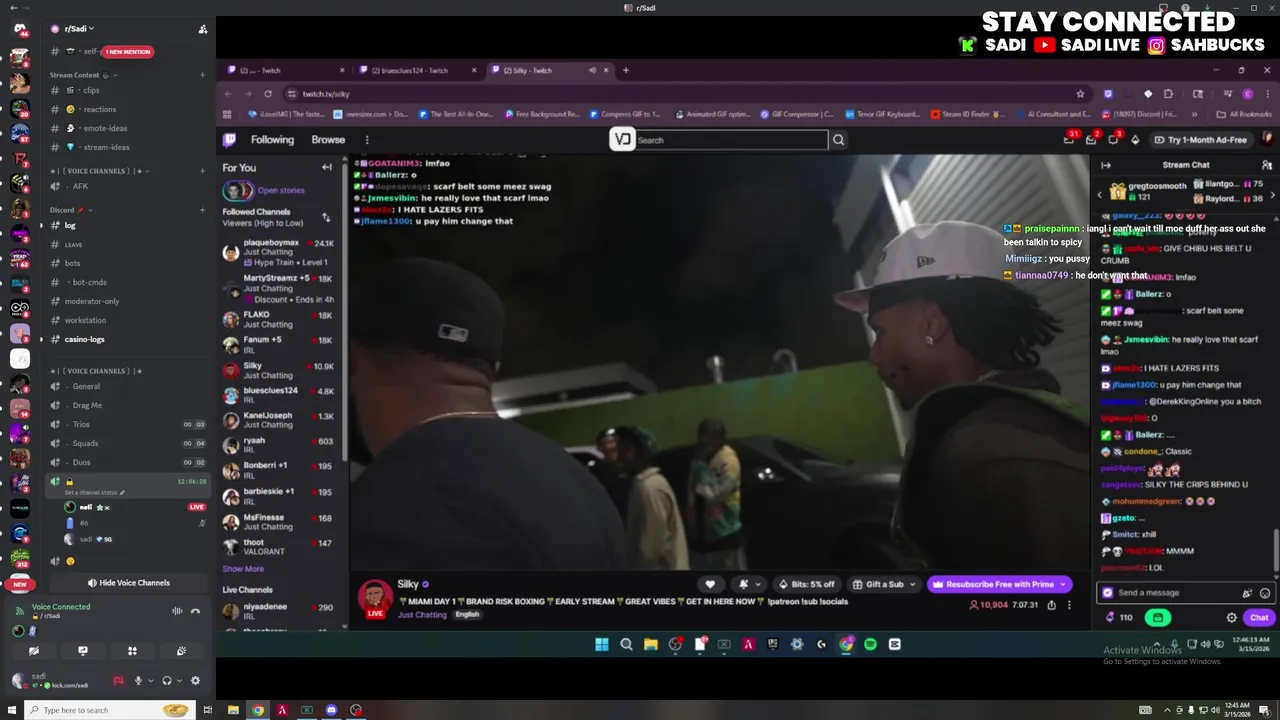
Task: Deafen Discord with the headphones icon
Action: coord(167,681)
